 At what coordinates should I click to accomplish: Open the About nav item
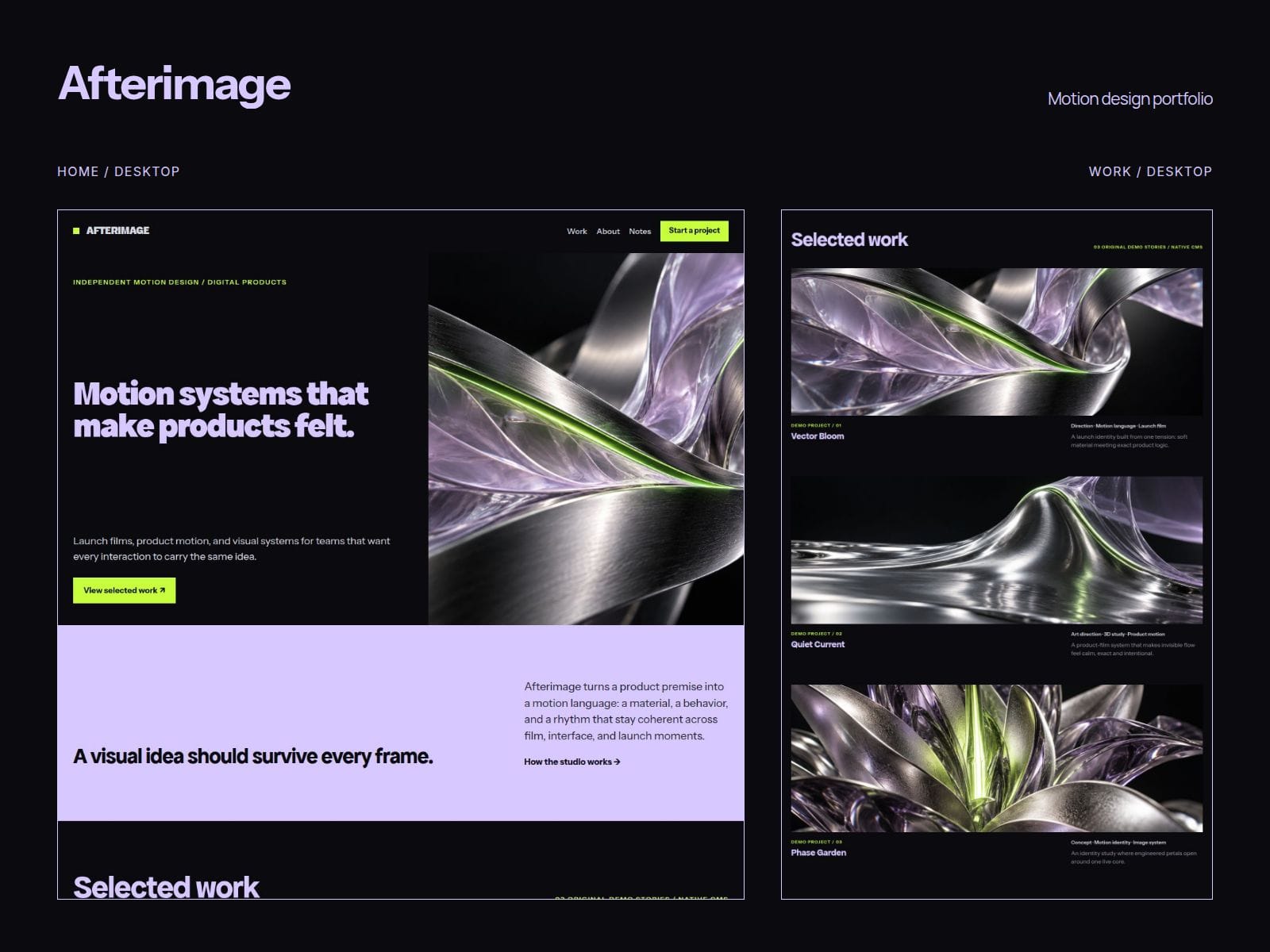[608, 231]
